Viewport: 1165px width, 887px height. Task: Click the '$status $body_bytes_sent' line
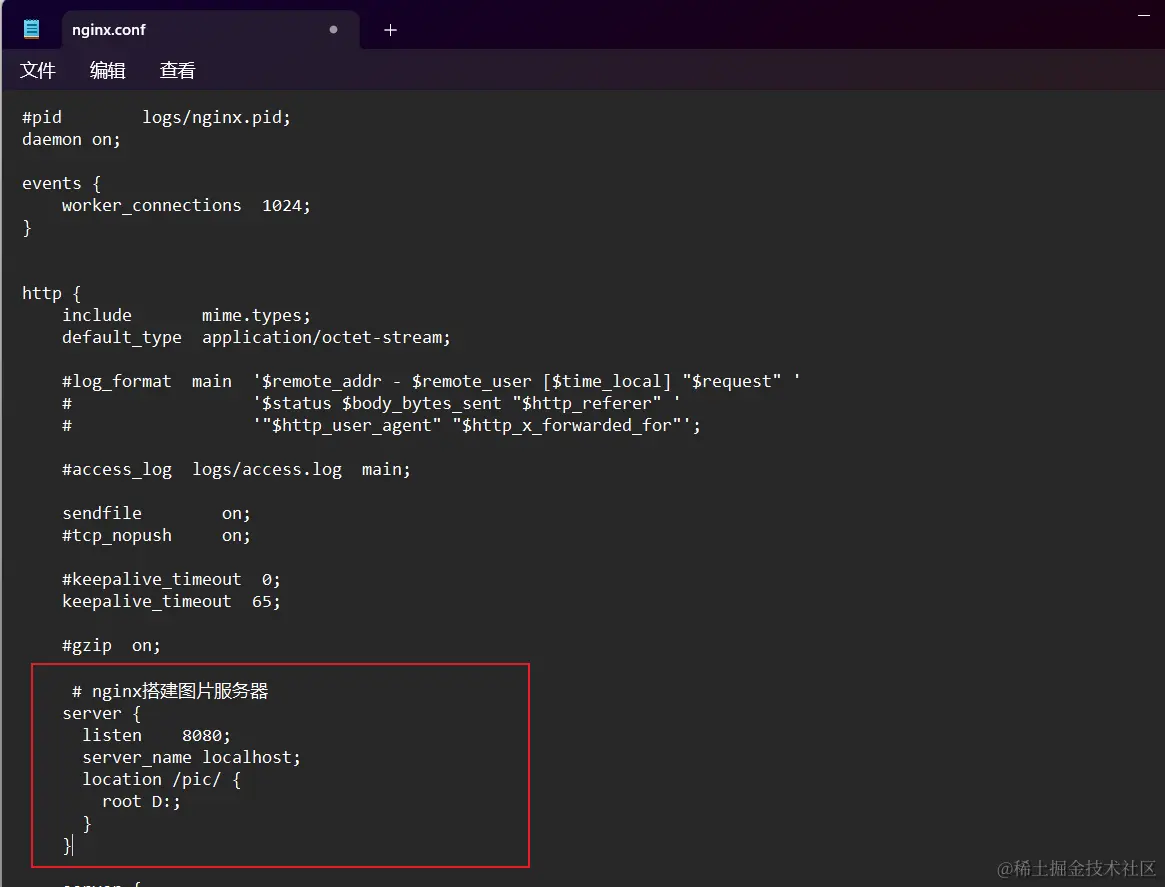(371, 403)
